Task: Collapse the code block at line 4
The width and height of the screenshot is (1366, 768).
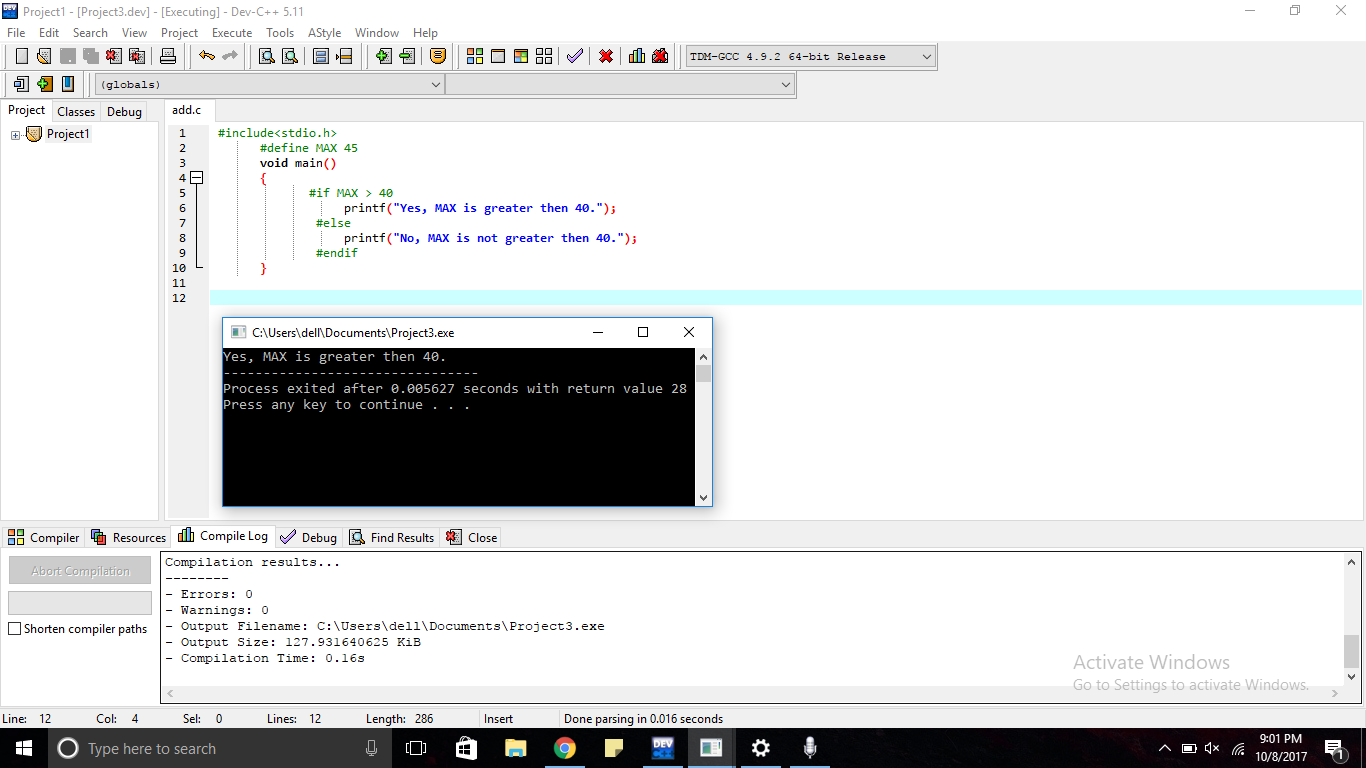Action: (196, 177)
